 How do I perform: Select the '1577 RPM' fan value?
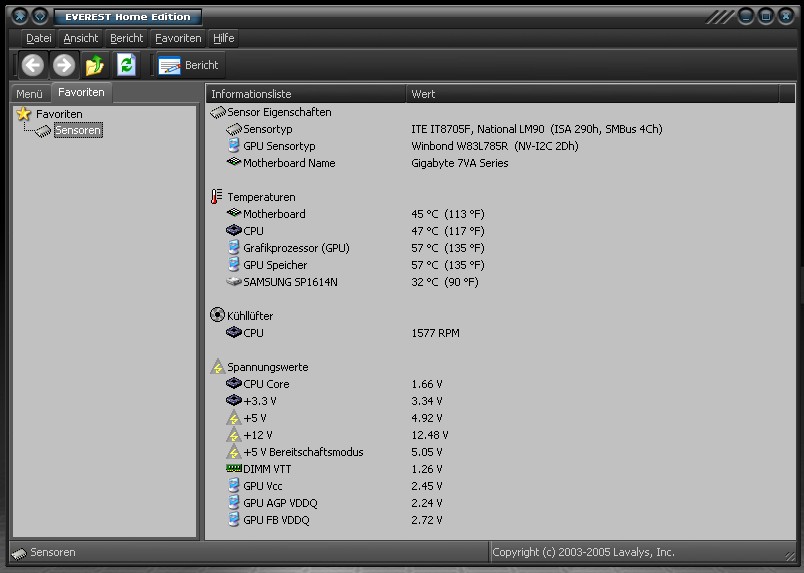(435, 333)
